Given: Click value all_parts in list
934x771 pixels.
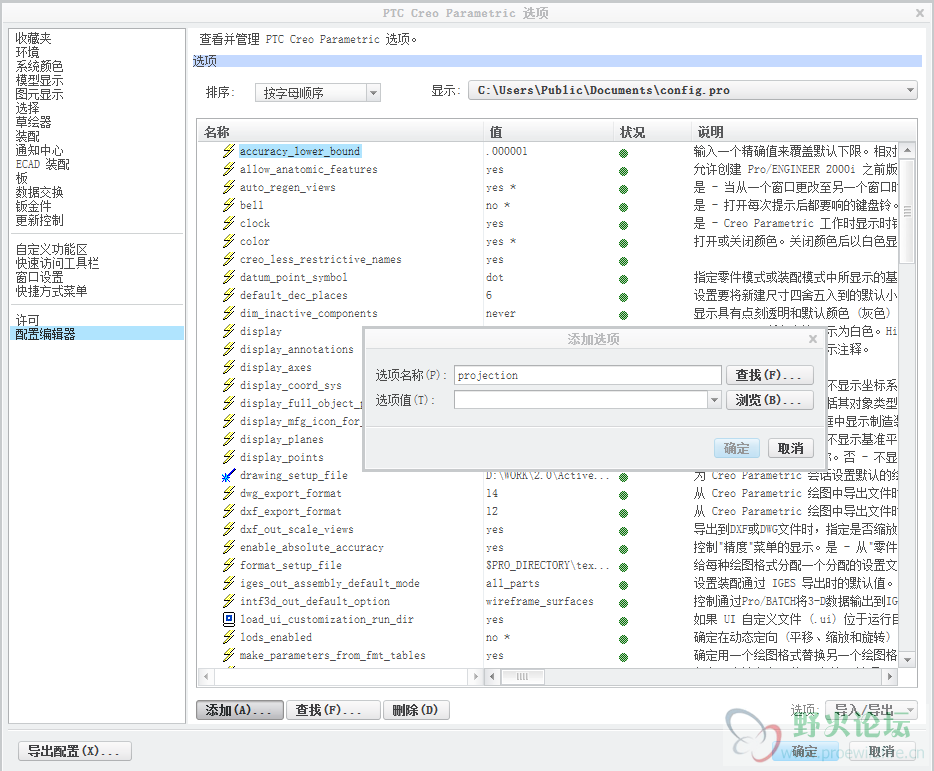Looking at the screenshot, I should pos(513,583).
